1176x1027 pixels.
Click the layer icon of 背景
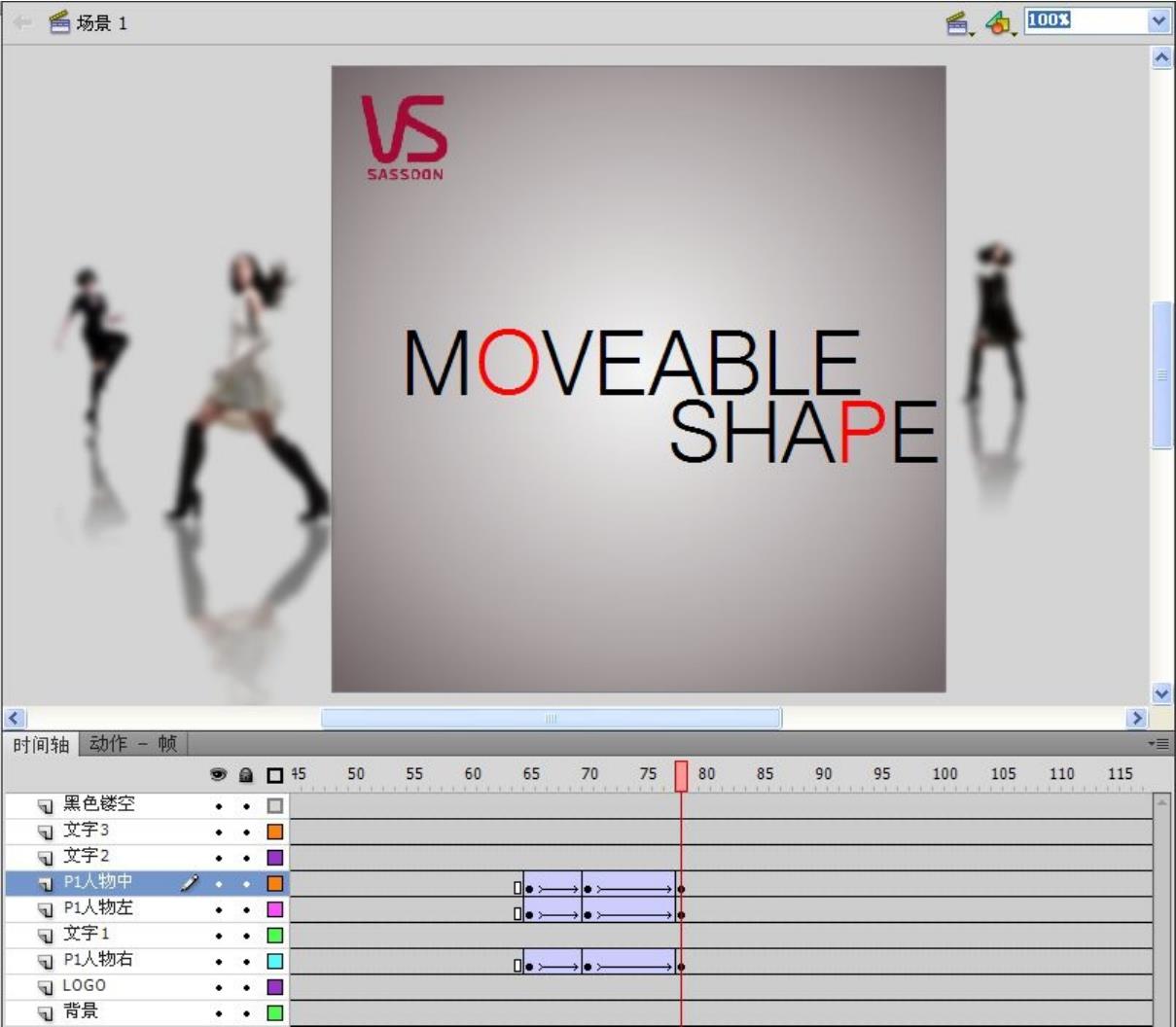coord(45,1013)
